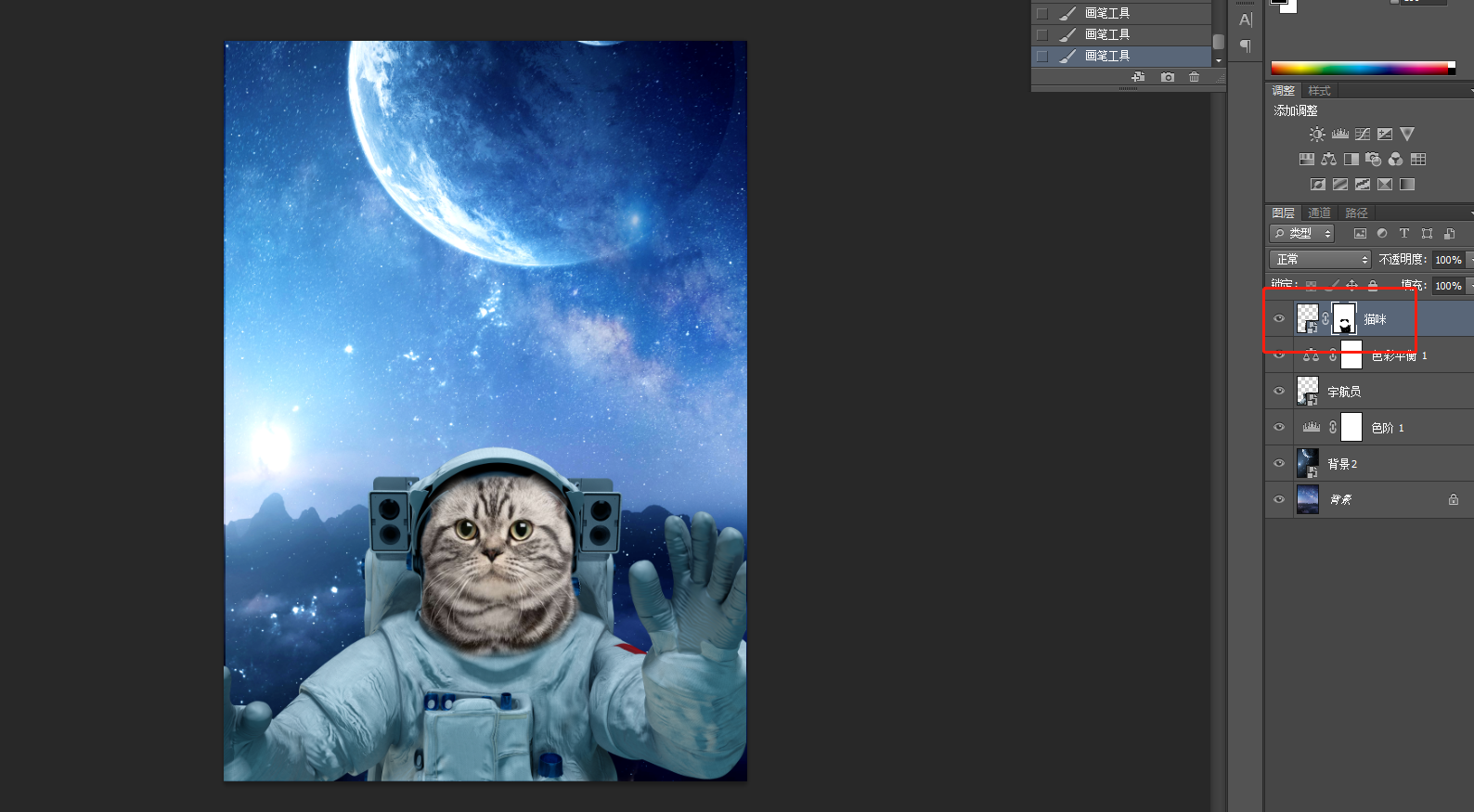This screenshot has width=1474, height=812.
Task: Create a new snapshot with camera icon
Action: pyautogui.click(x=1168, y=77)
